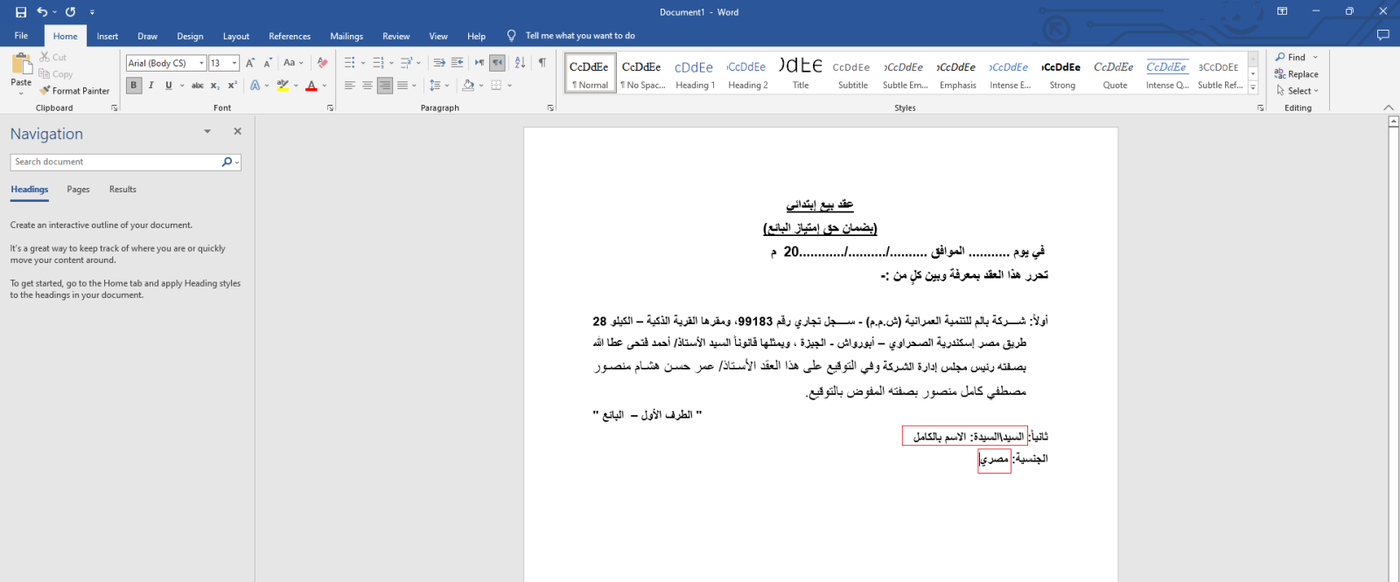Click the Paste clipboard icon
Viewport: 1400px width, 582px height.
coord(21,65)
